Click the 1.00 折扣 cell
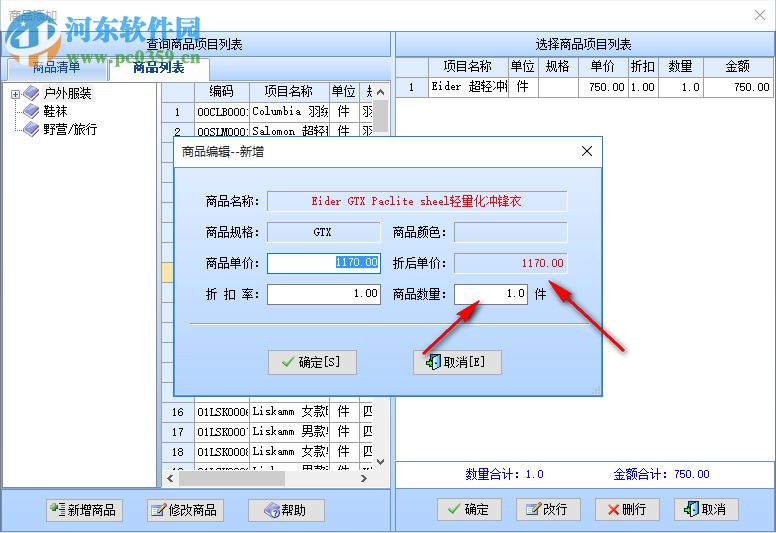776x533 pixels. (x=643, y=87)
